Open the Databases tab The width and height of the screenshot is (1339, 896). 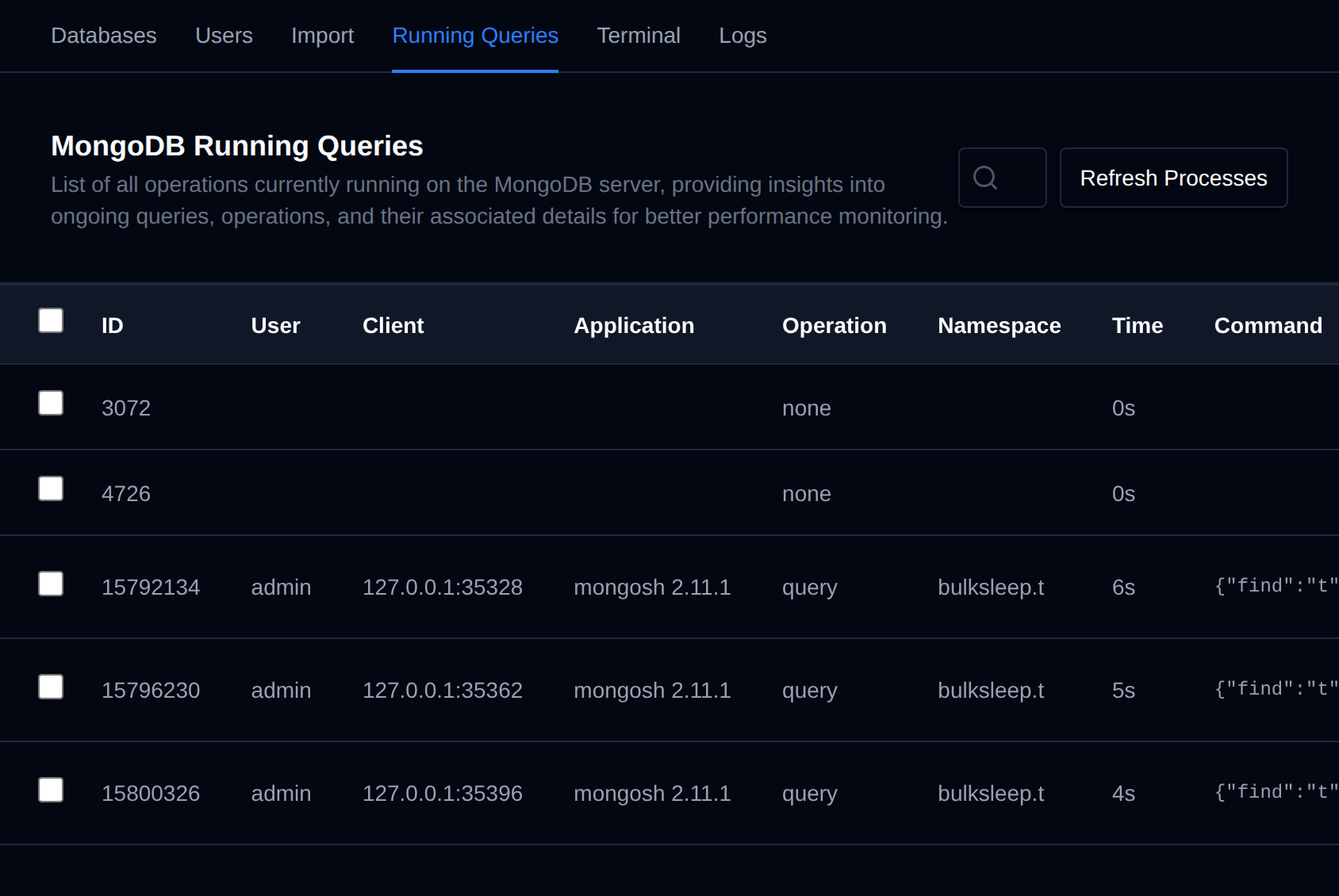pyautogui.click(x=104, y=36)
